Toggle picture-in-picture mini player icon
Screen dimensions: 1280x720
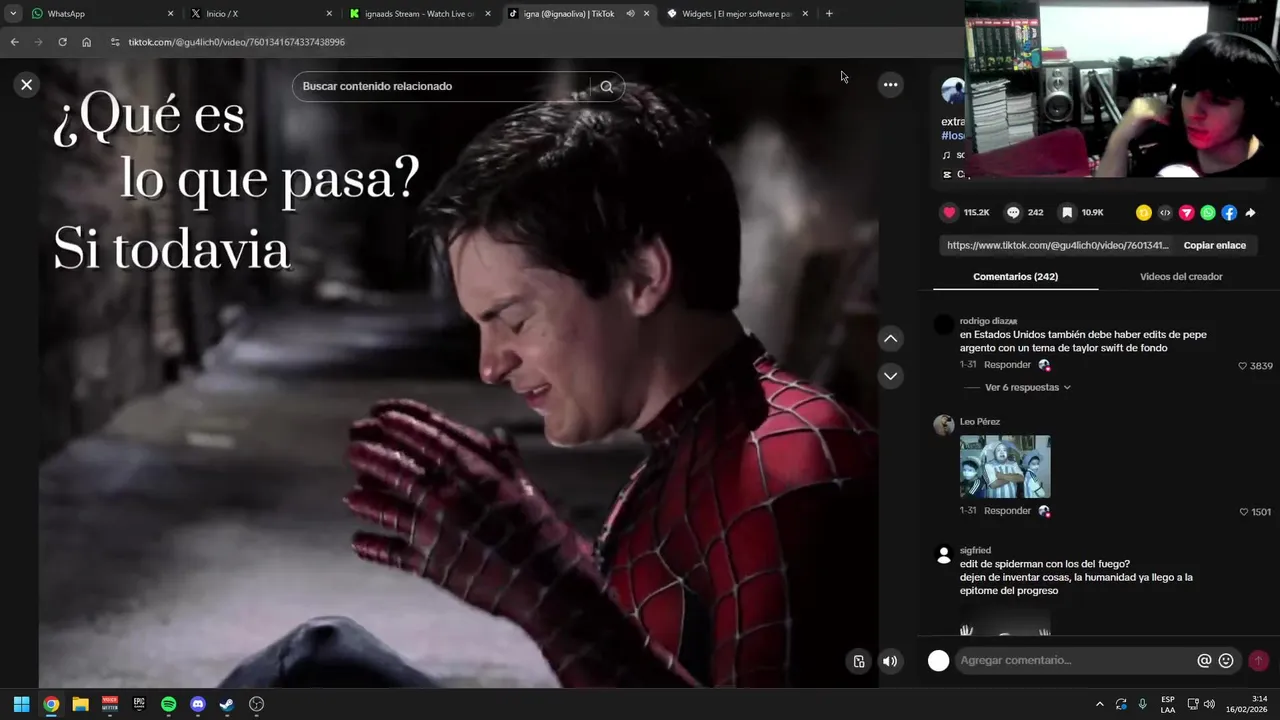pos(859,661)
